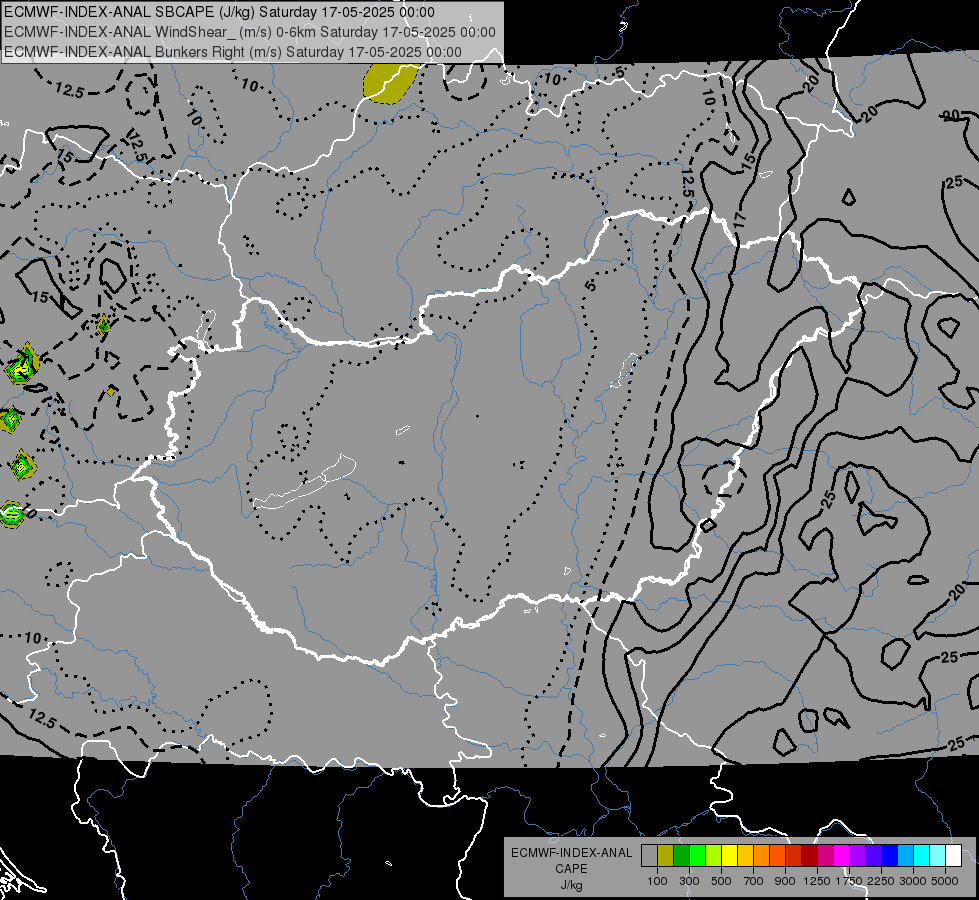979x900 pixels.
Task: Click the 300 legend scale label
Action: coord(689,881)
